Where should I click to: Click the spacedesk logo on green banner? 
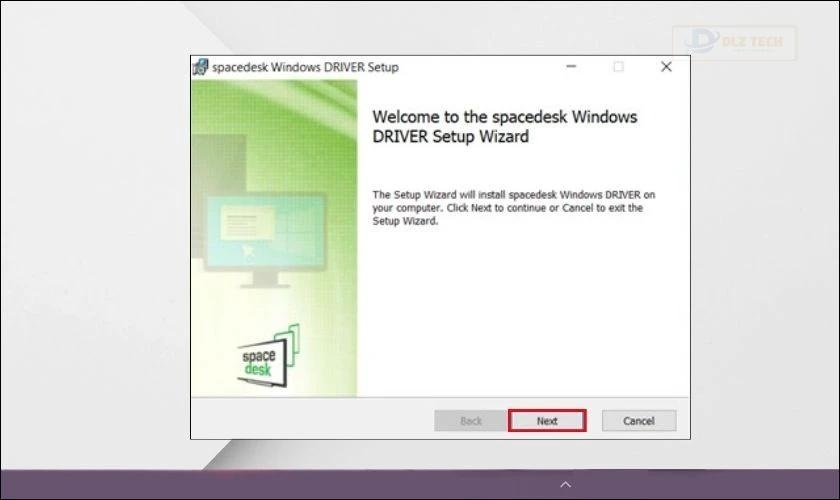pyautogui.click(x=267, y=356)
